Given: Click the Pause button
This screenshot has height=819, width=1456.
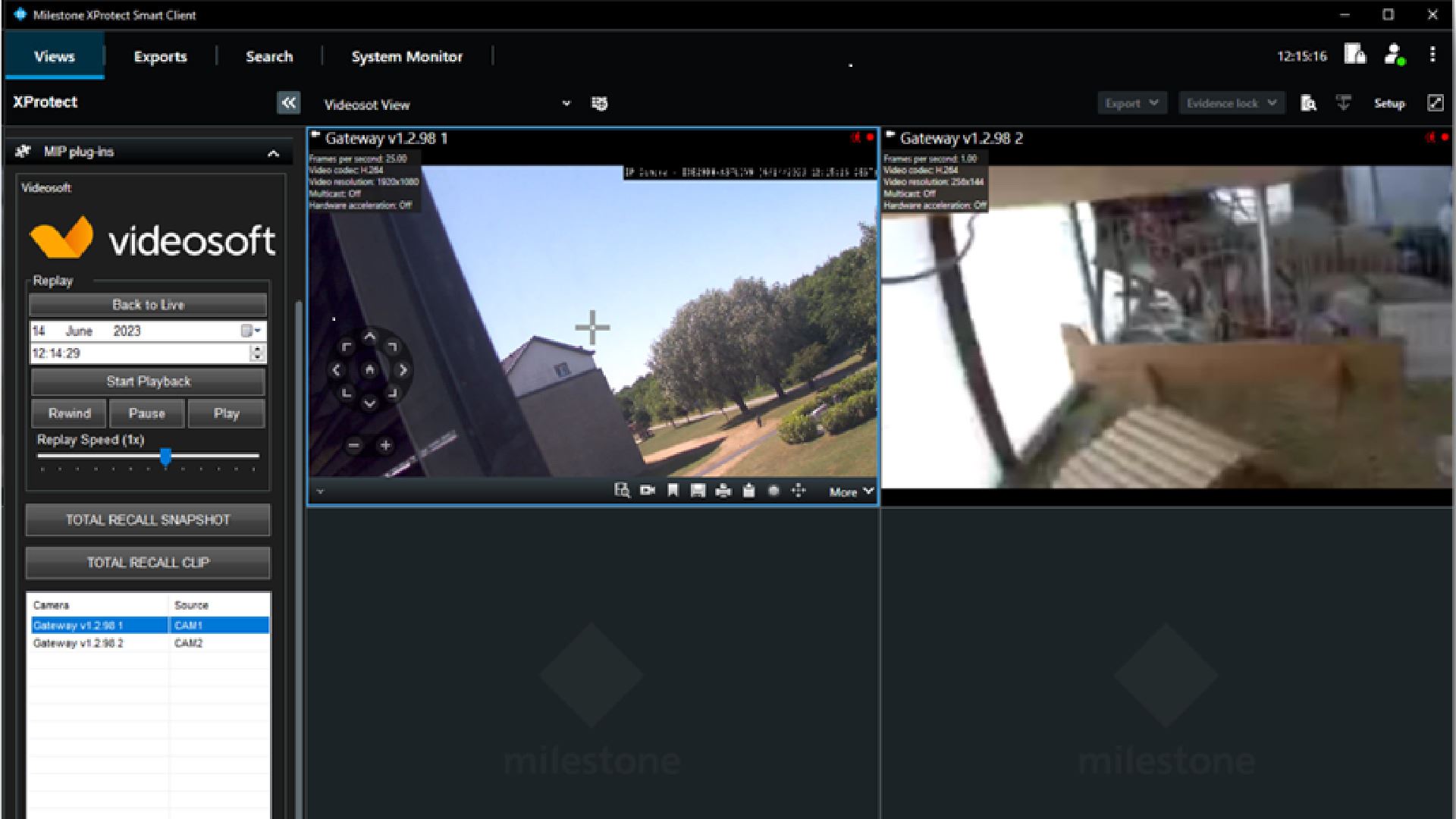Looking at the screenshot, I should point(147,413).
